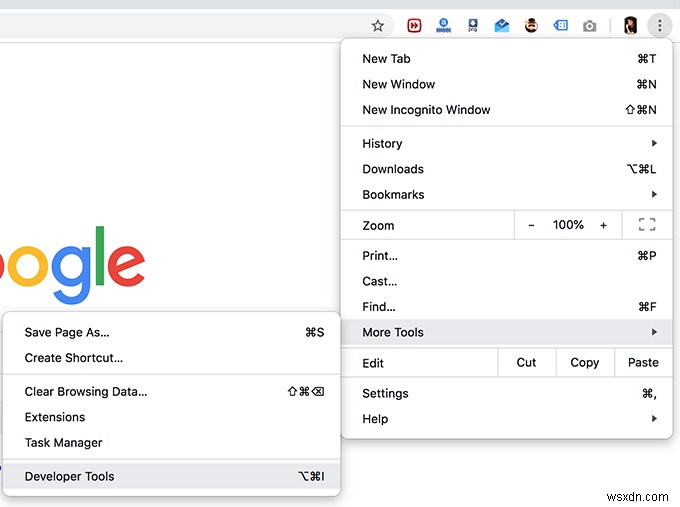Viewport: 680px width, 507px height.
Task: Click the Paste button in Edit row
Action: pyautogui.click(x=643, y=363)
